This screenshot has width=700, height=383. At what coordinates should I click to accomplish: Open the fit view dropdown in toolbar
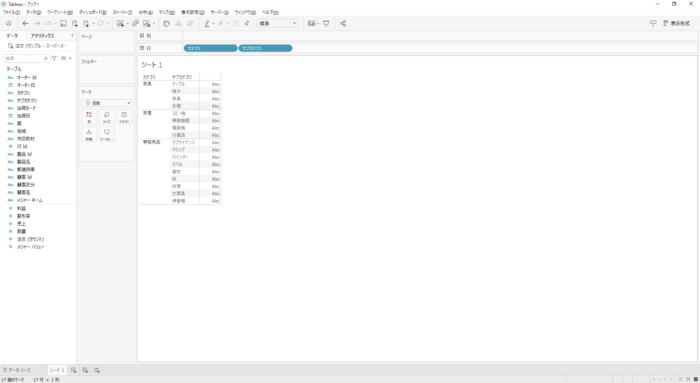coord(277,24)
